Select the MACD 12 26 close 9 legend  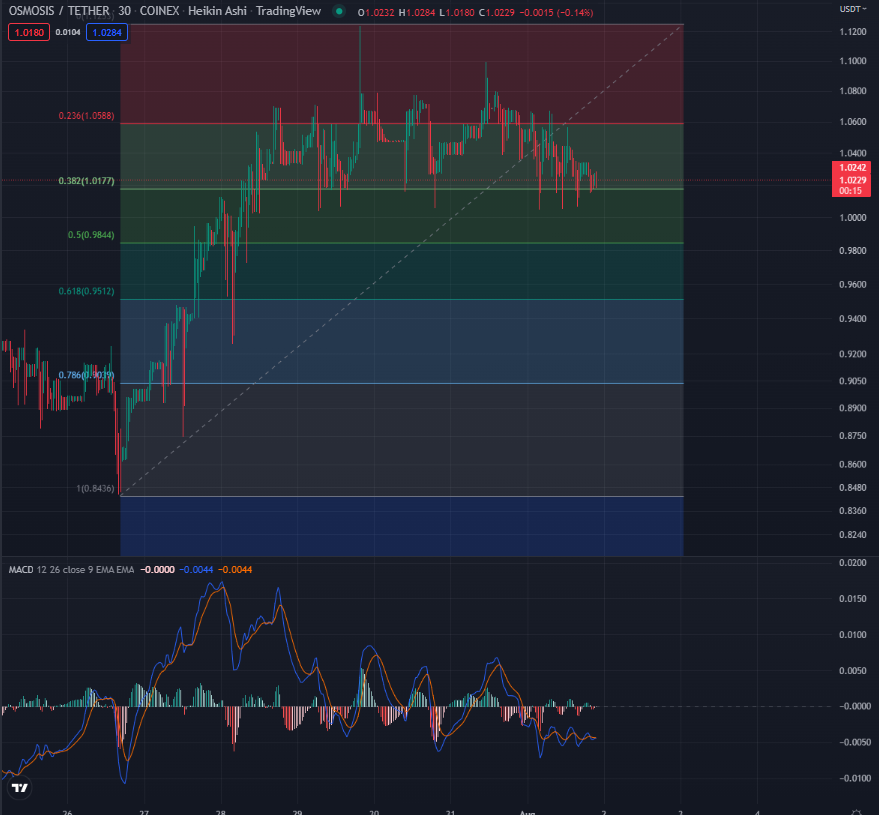(x=71, y=569)
